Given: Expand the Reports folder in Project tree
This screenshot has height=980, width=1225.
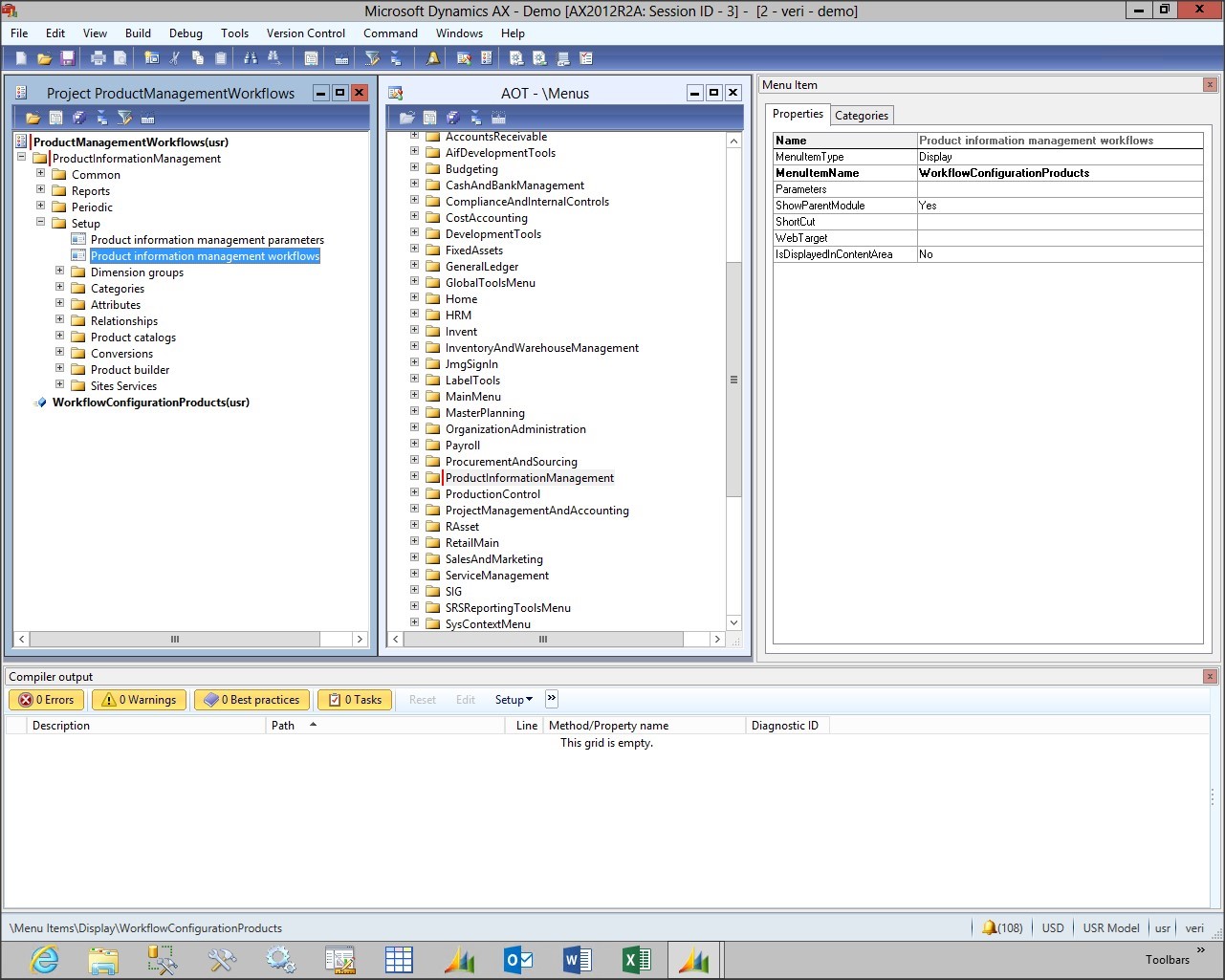Looking at the screenshot, I should tap(40, 190).
